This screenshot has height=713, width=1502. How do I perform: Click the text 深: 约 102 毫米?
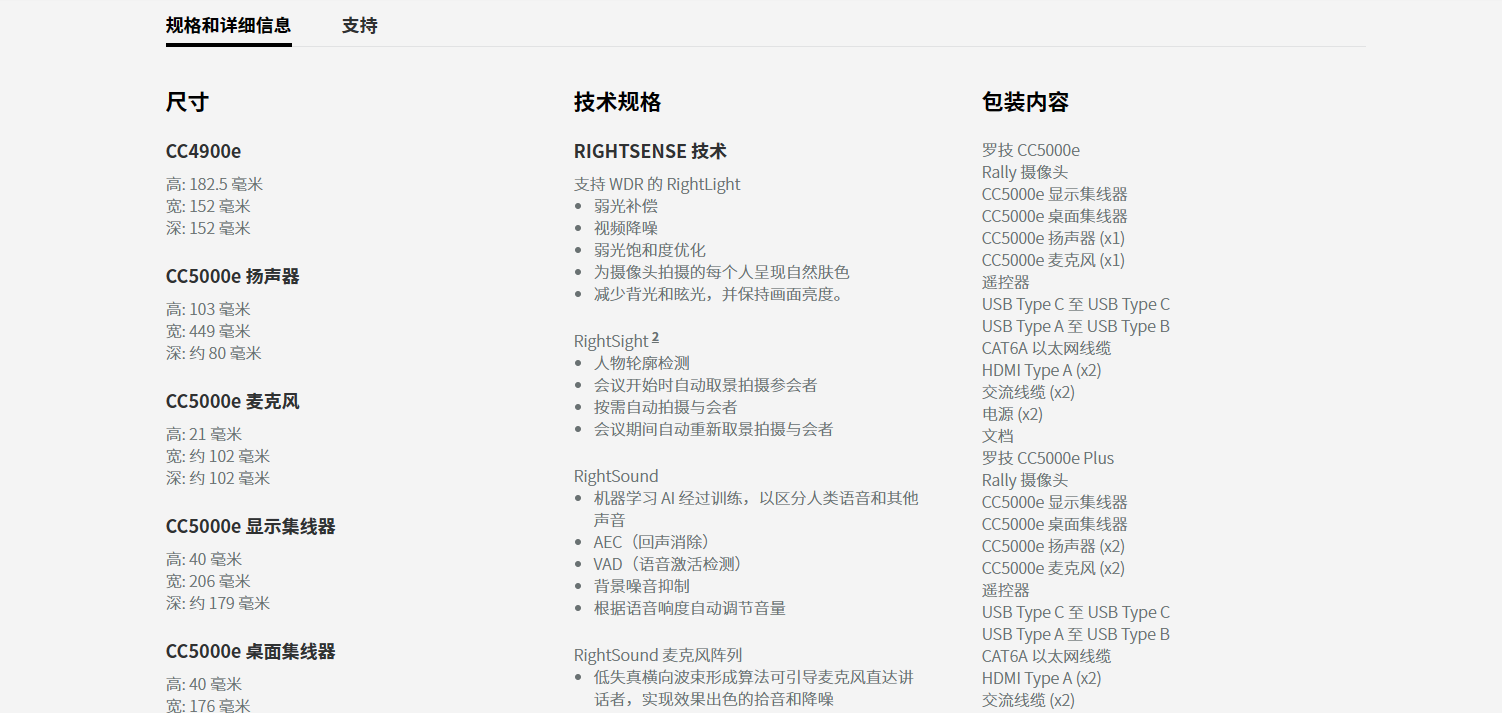(x=218, y=478)
